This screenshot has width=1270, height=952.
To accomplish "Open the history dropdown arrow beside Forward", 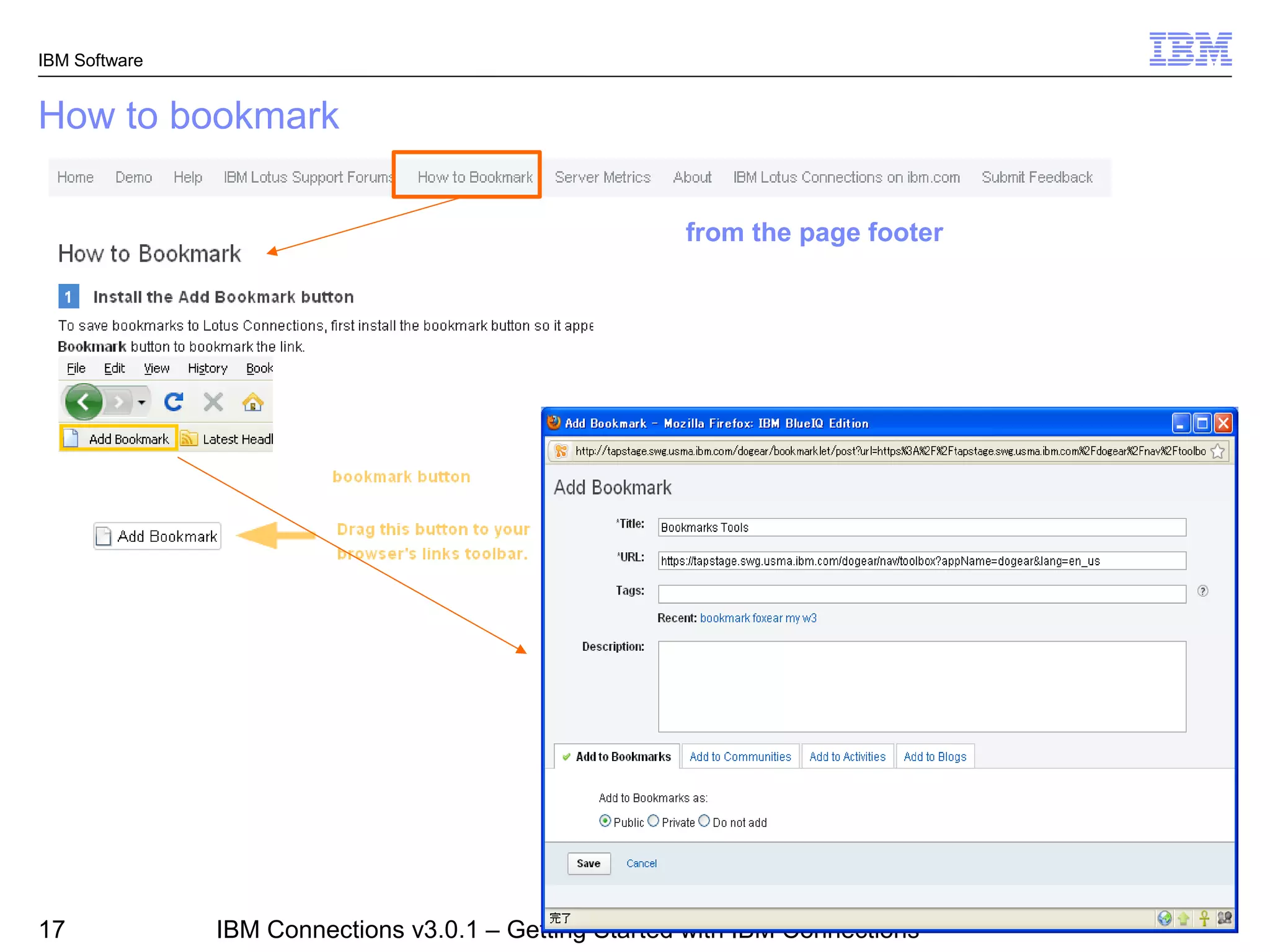I will pyautogui.click(x=142, y=402).
